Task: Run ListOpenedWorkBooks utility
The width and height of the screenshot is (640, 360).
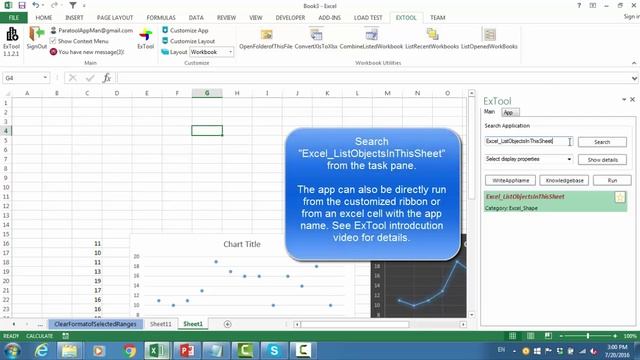Action: (x=489, y=39)
